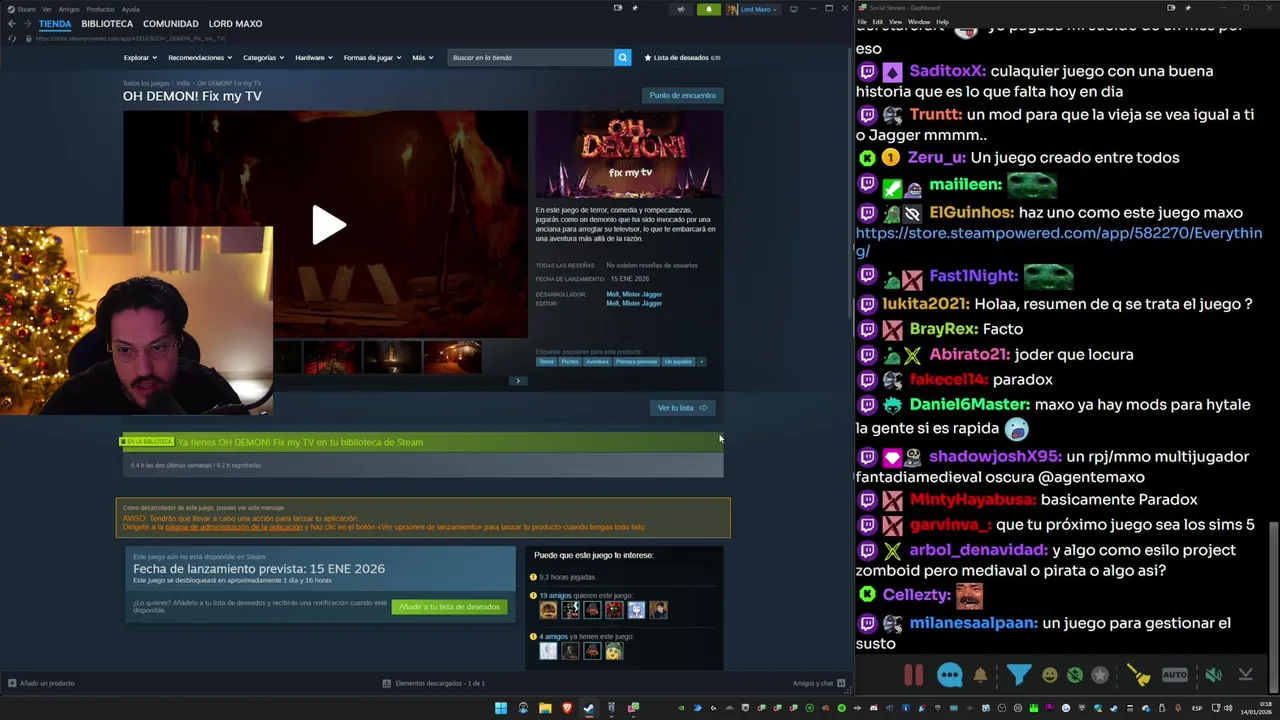Screen dimensions: 1280x720
Task: Open the Window menu in Social Stream
Action: [918, 21]
